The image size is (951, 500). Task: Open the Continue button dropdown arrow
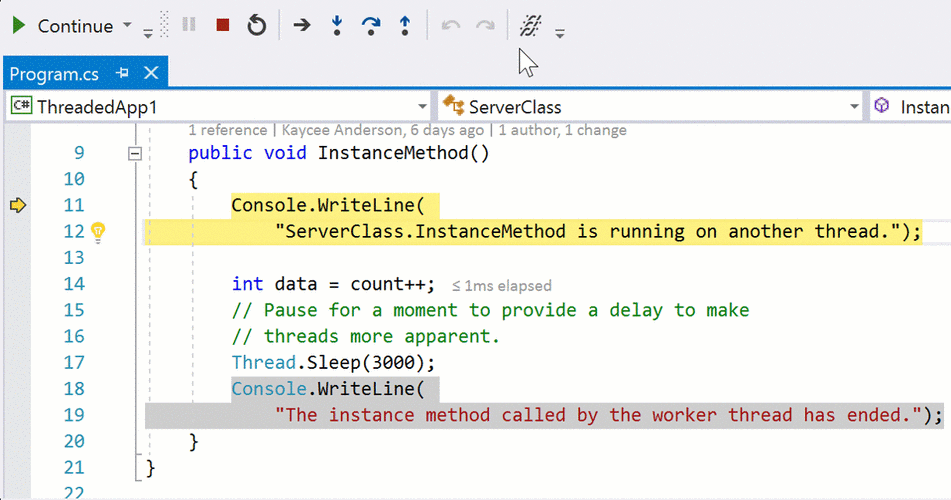(126, 25)
